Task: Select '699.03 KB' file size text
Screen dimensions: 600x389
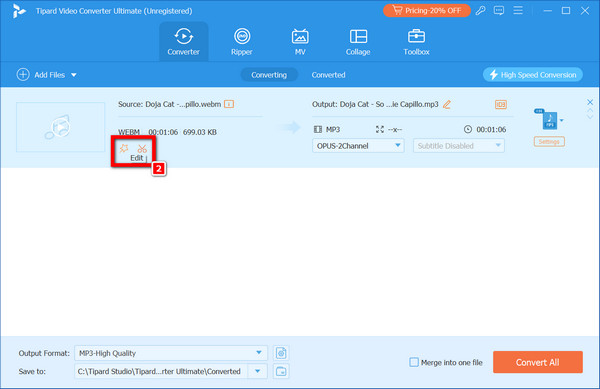Action: (x=200, y=132)
